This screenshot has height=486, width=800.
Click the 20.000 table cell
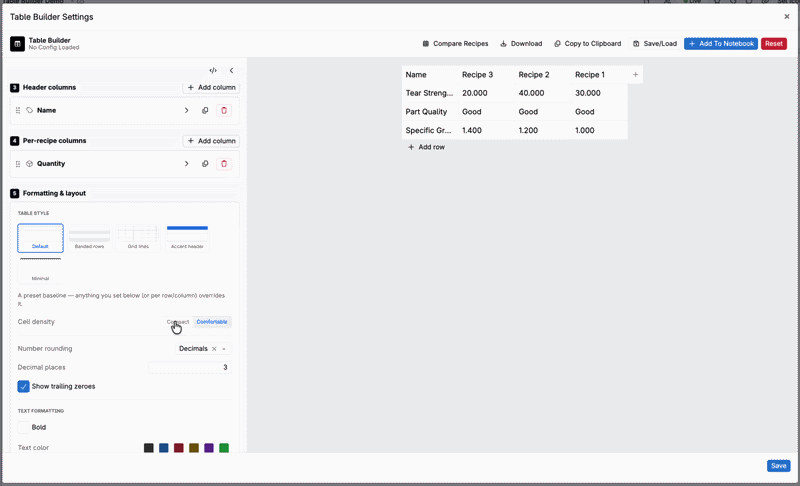pyautogui.click(x=486, y=93)
